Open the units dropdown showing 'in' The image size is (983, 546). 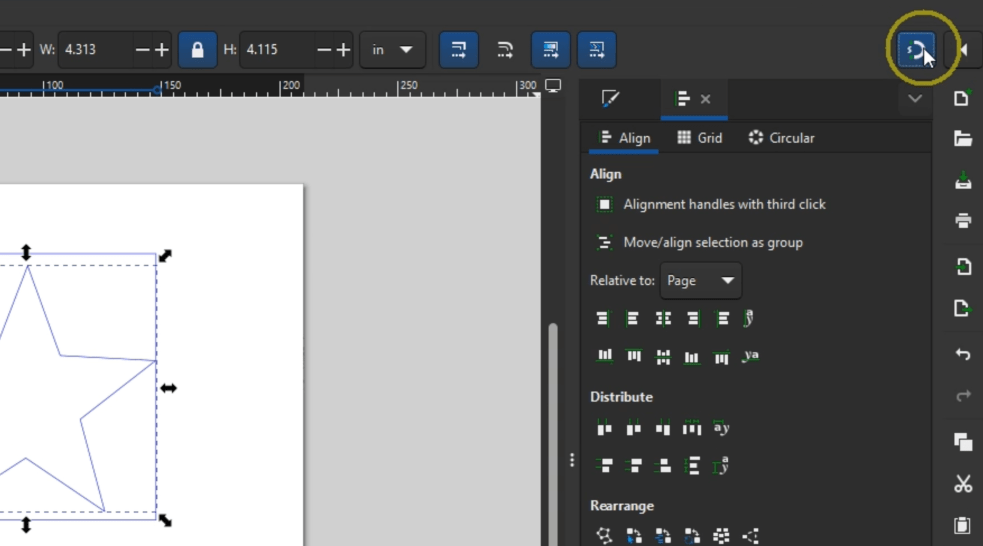tap(392, 49)
